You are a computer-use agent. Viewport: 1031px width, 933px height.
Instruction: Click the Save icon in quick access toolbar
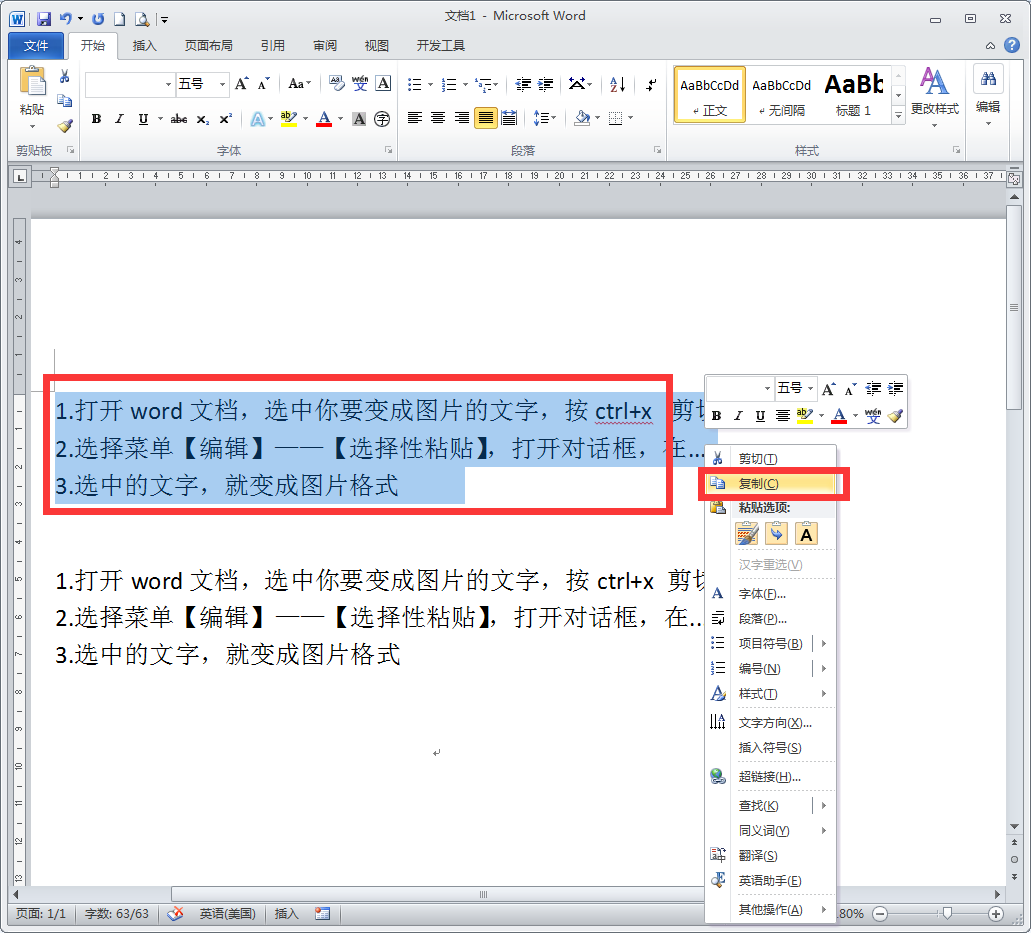tap(43, 19)
